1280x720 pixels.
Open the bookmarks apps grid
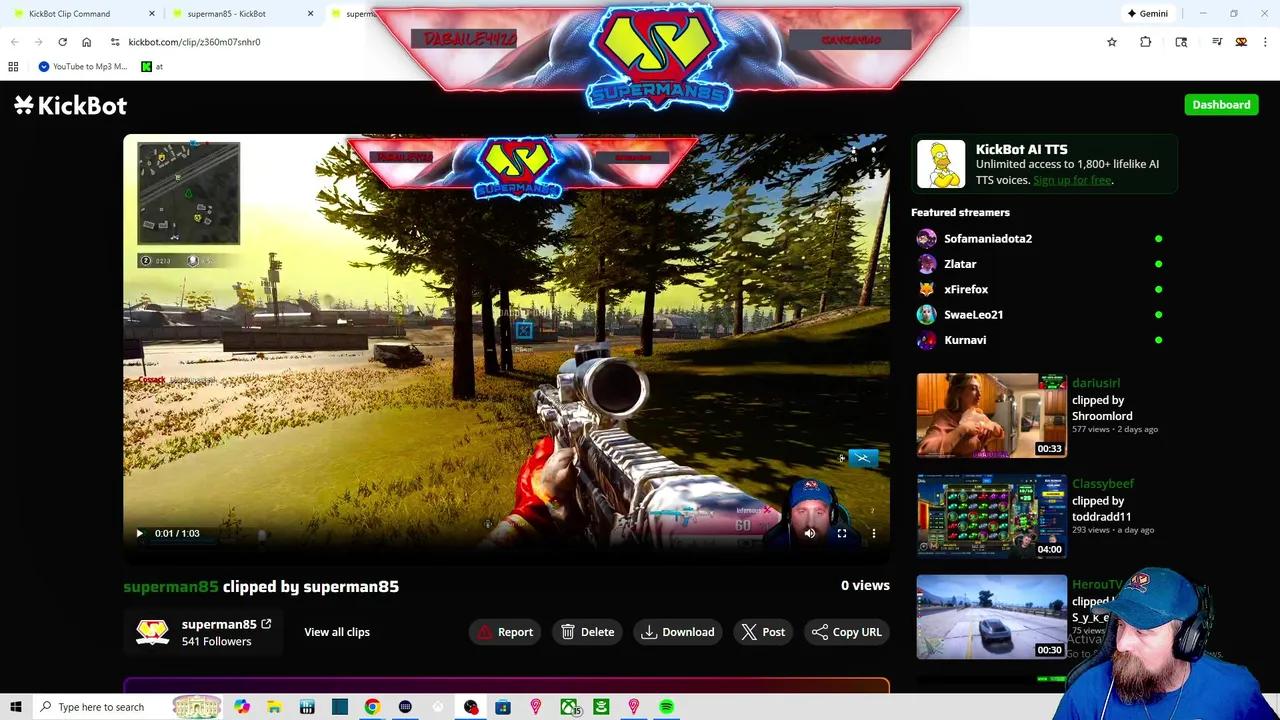pyautogui.click(x=13, y=67)
